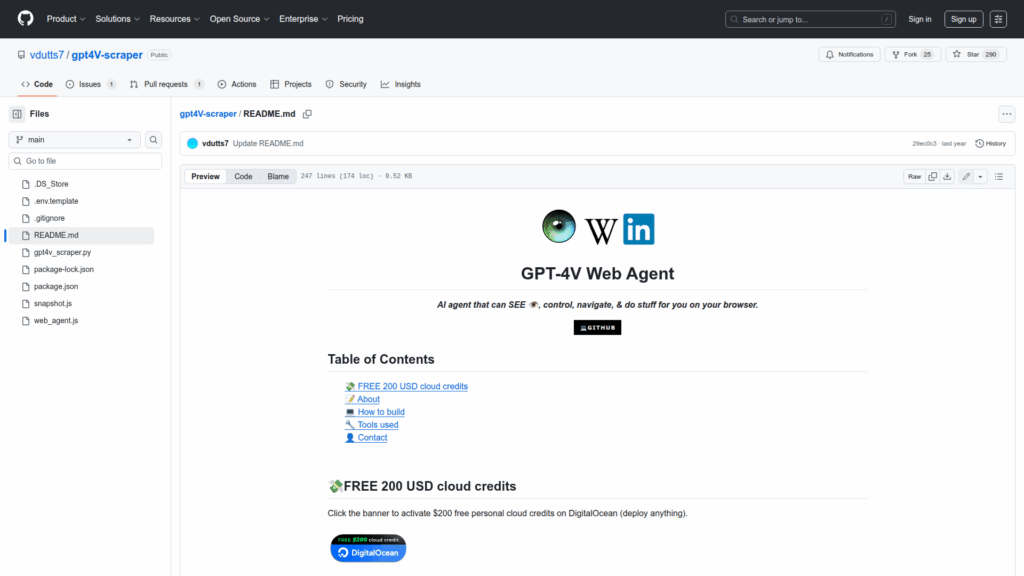The height and width of the screenshot is (576, 1024).
Task: Edit the file with the pencil icon
Action: pyautogui.click(x=966, y=176)
